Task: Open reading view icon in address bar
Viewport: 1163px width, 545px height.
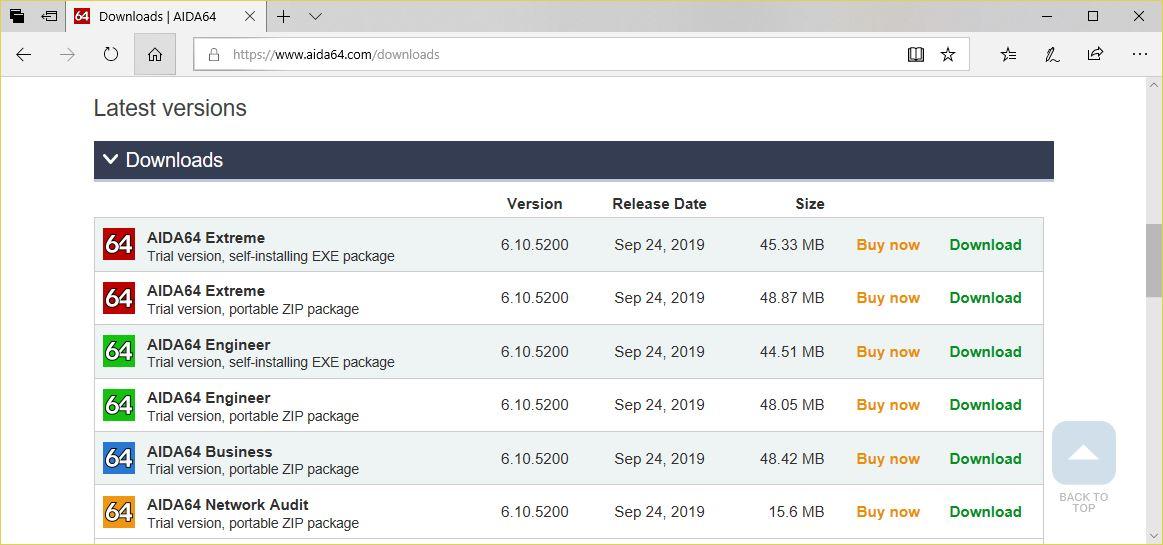Action: tap(916, 54)
